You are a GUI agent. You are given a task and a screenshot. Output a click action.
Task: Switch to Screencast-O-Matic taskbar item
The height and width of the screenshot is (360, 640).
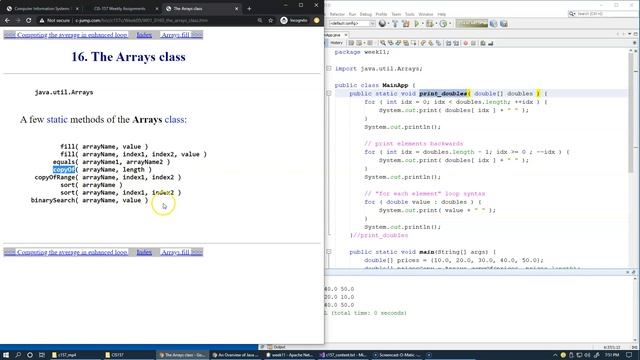pos(396,355)
